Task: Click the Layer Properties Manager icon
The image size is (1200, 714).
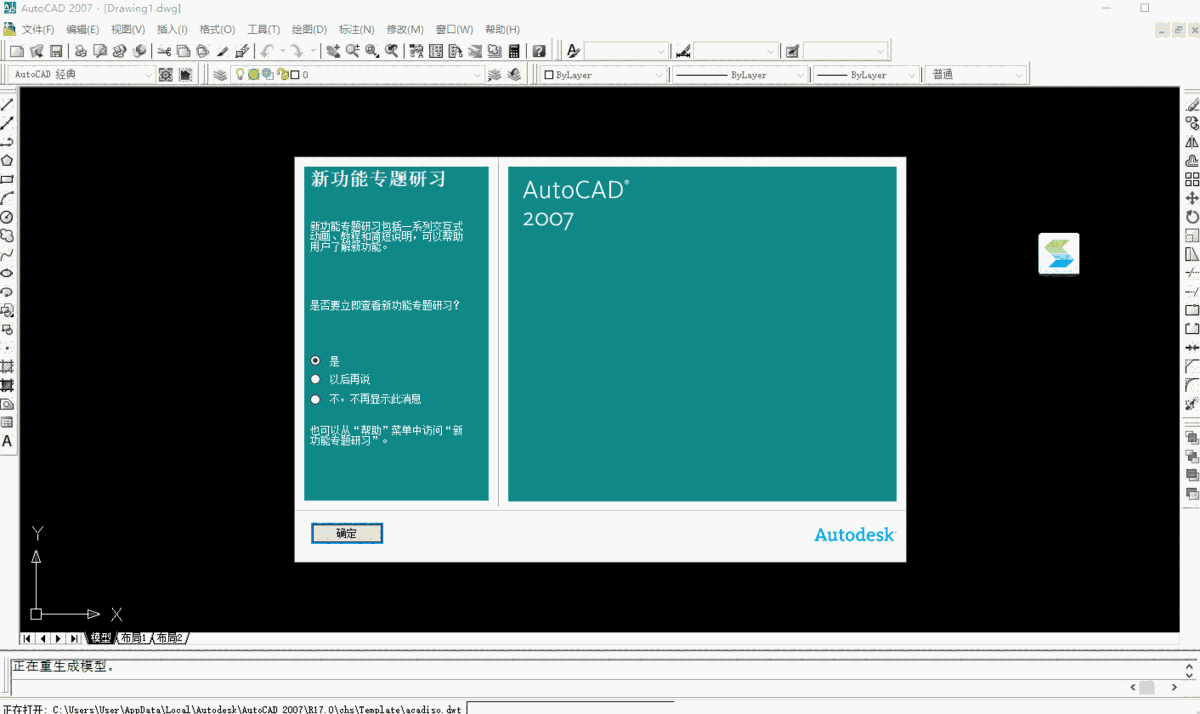Action: (218, 73)
